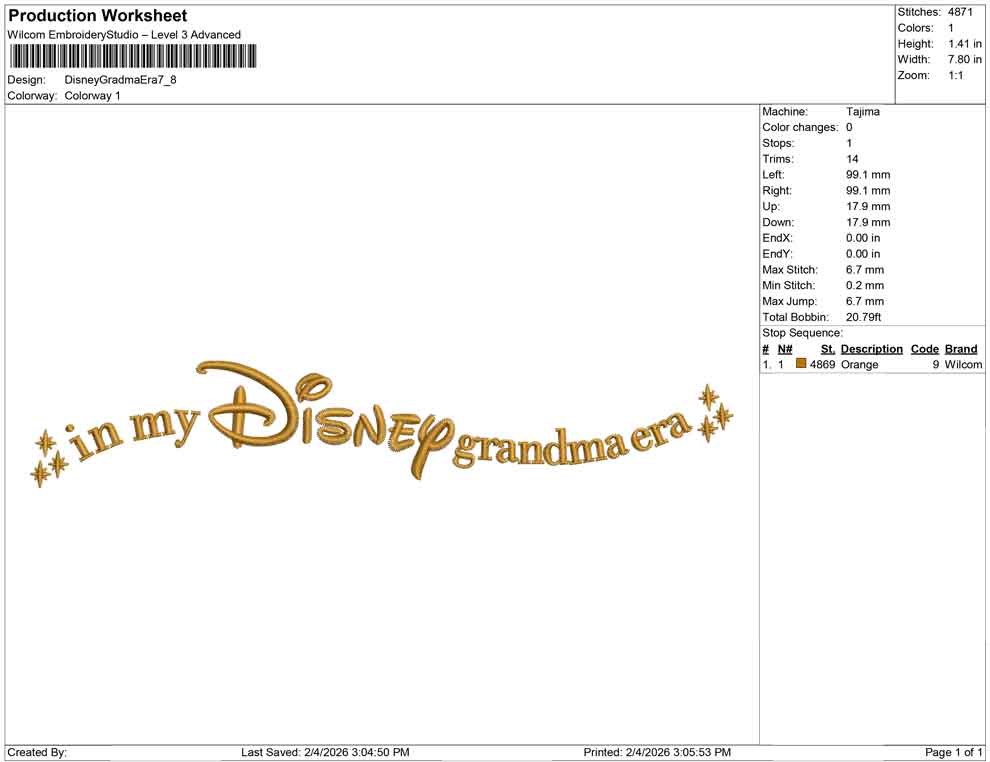
Task: Select the Brand column header
Action: click(961, 348)
